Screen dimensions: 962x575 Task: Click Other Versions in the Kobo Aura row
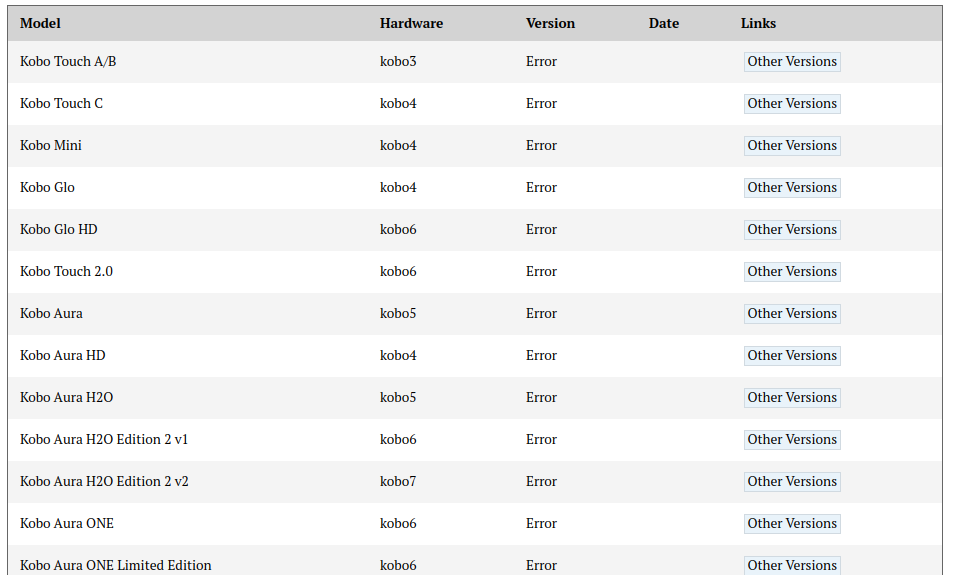(792, 314)
